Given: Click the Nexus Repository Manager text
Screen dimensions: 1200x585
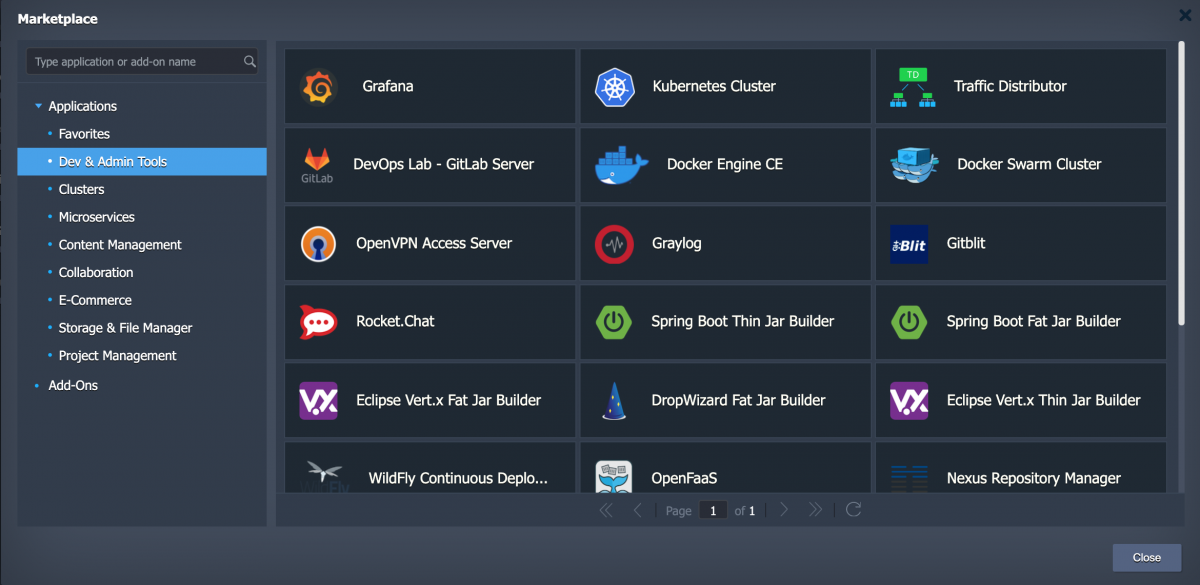Looking at the screenshot, I should [x=1034, y=478].
